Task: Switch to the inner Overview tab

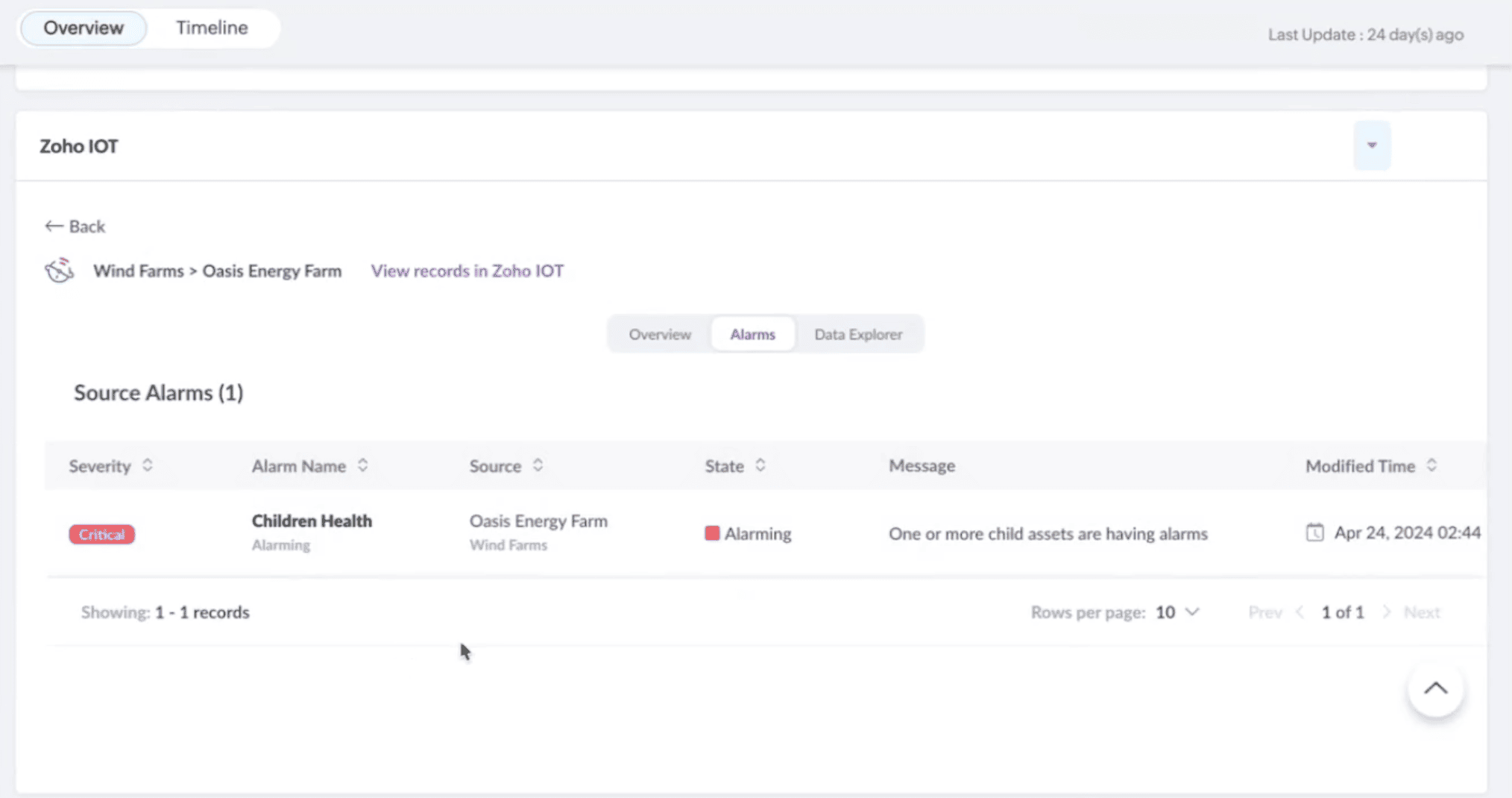Action: coord(660,334)
